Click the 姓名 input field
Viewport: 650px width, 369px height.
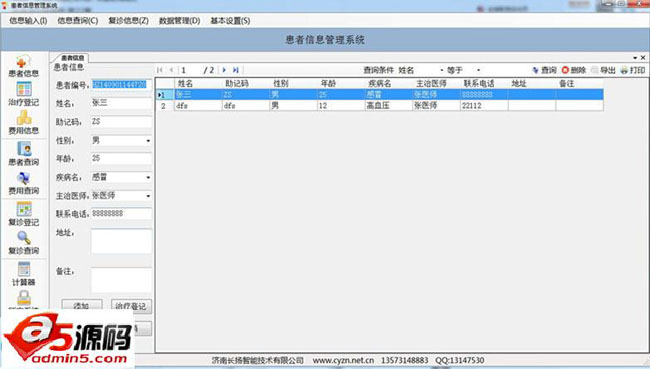(121, 103)
